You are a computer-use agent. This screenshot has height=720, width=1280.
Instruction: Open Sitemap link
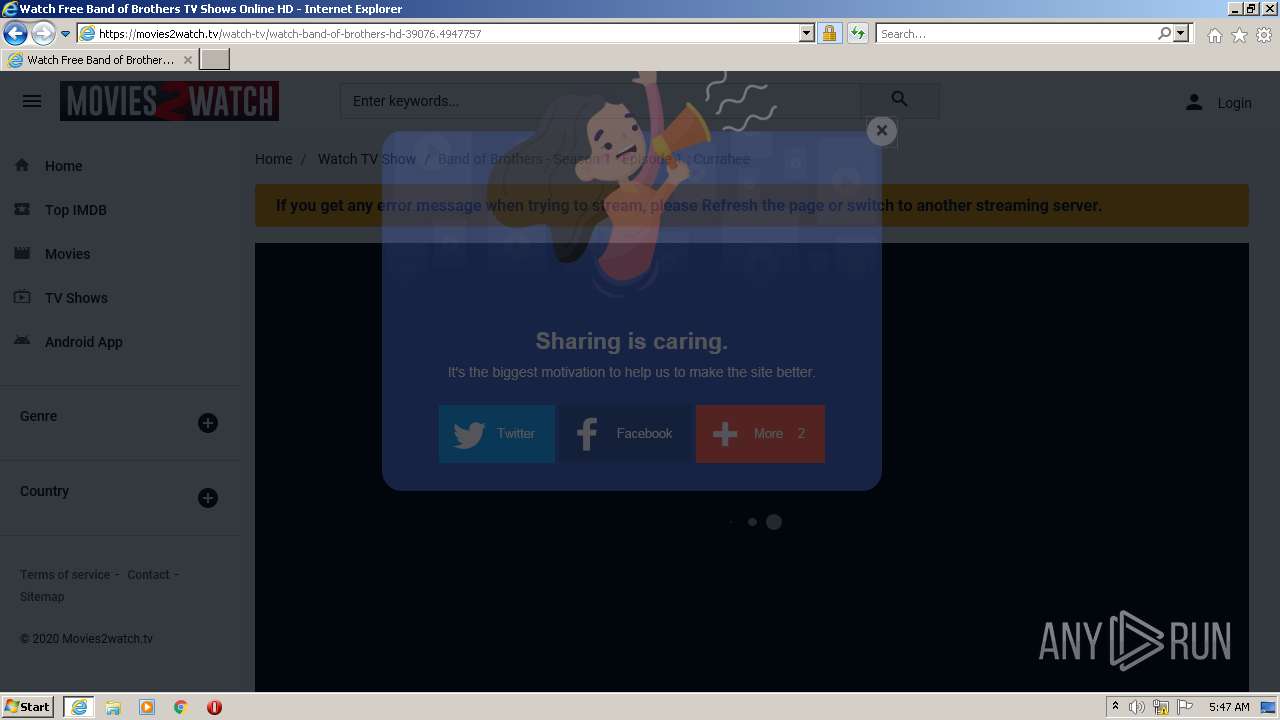(42, 597)
